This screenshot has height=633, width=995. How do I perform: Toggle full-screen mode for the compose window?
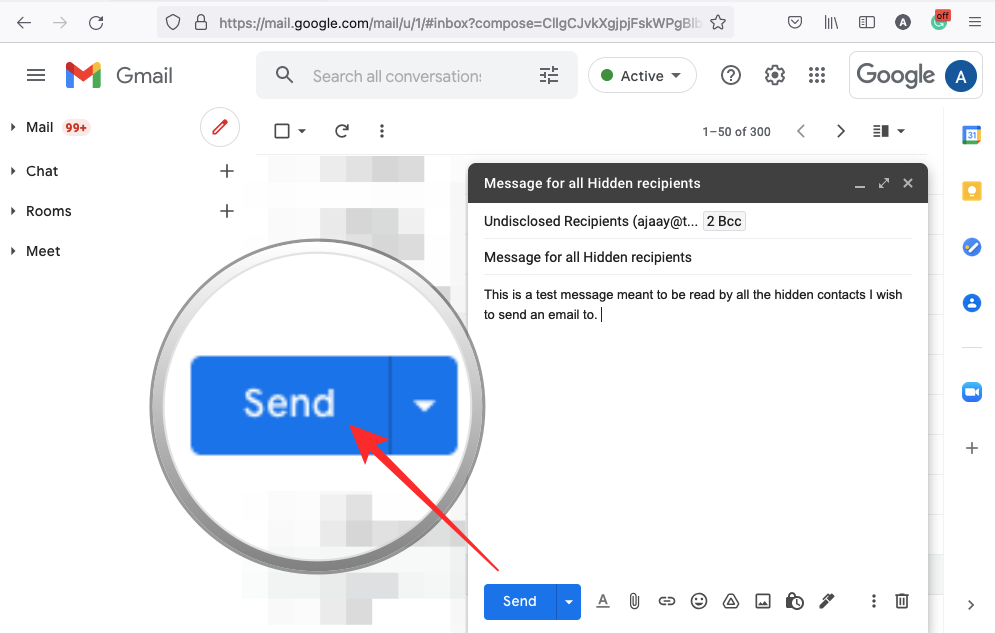[883, 183]
